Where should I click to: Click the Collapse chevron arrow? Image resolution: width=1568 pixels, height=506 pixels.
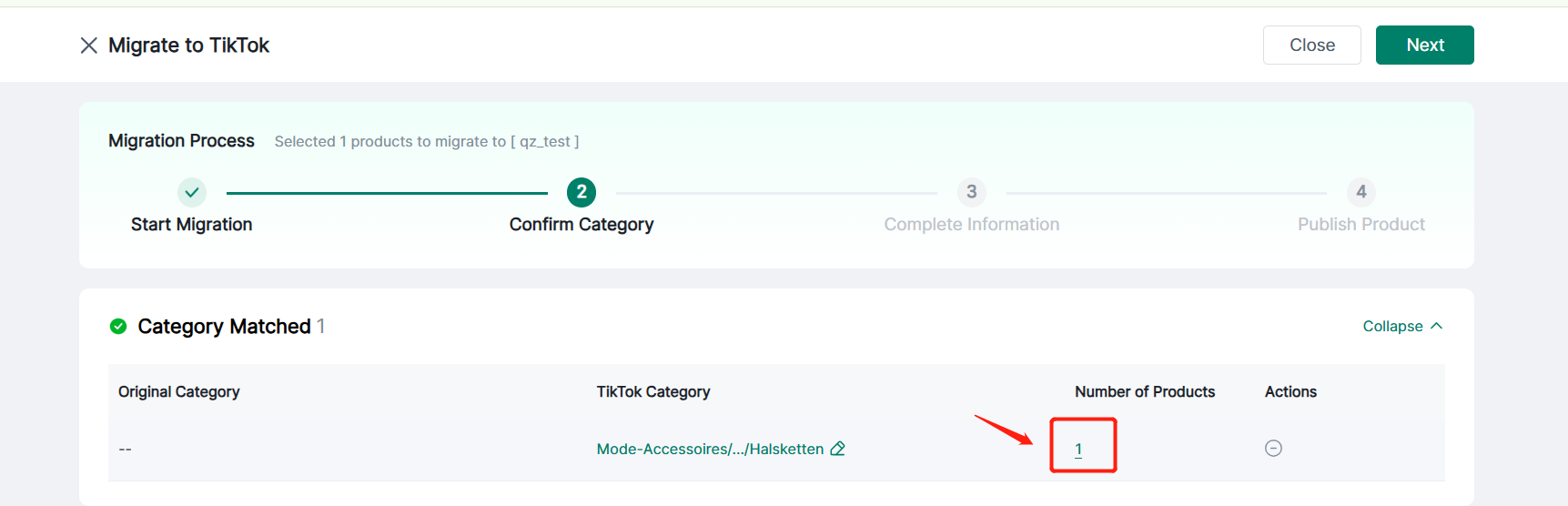coord(1437,326)
